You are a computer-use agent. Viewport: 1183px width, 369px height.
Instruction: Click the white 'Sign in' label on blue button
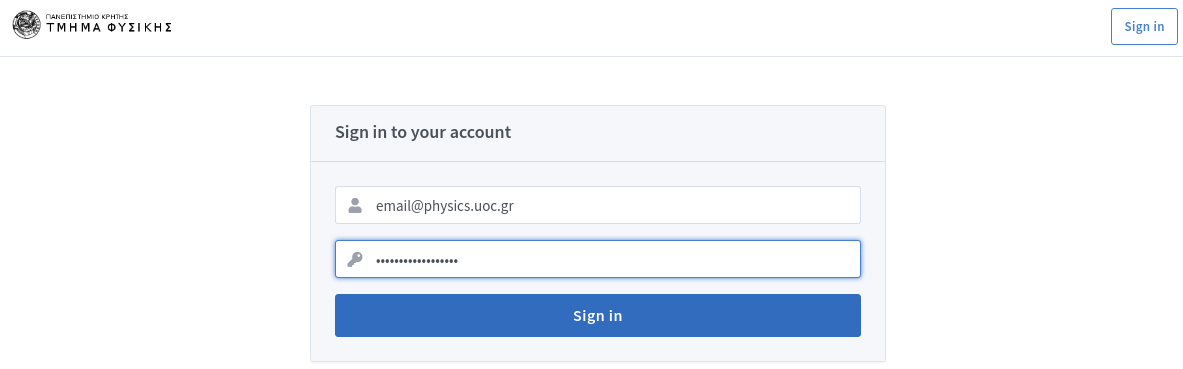pyautogui.click(x=598, y=315)
